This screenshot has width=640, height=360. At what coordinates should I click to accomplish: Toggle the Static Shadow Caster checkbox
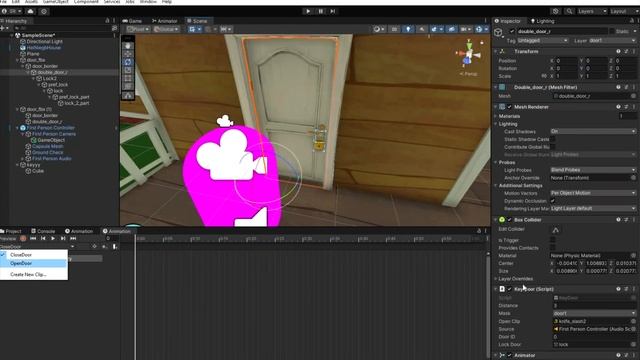click(x=553, y=139)
